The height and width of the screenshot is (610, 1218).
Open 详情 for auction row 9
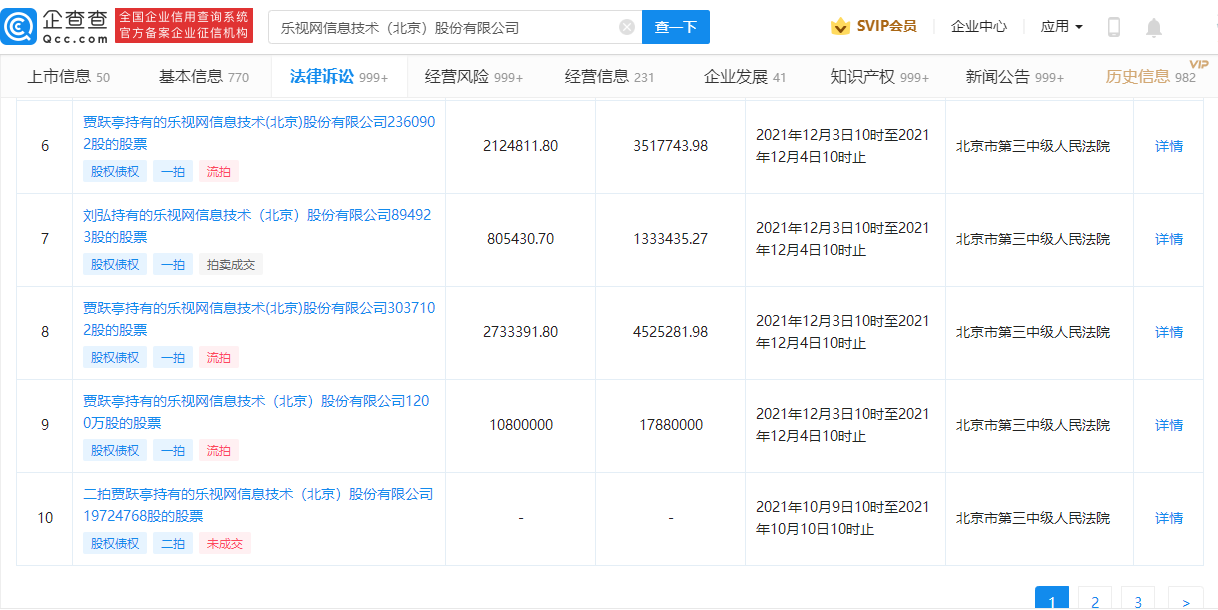click(x=1168, y=425)
